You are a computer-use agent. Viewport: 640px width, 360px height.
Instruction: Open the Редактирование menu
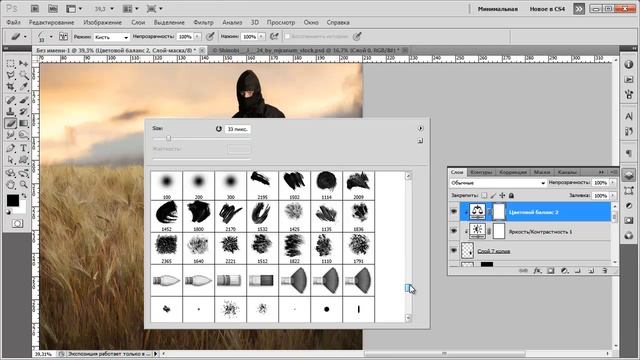[51, 22]
